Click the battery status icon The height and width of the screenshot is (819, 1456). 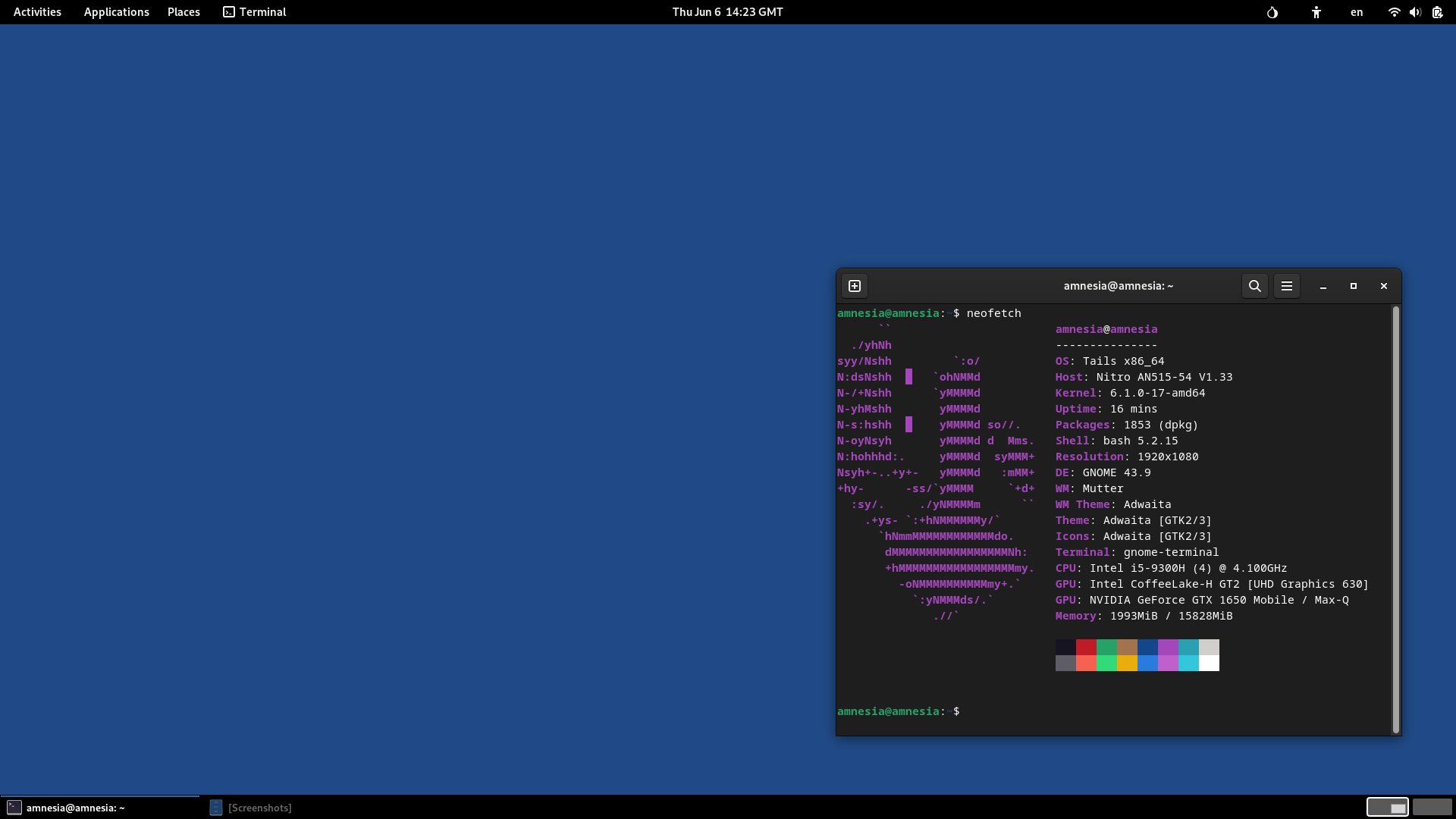[x=1437, y=12]
